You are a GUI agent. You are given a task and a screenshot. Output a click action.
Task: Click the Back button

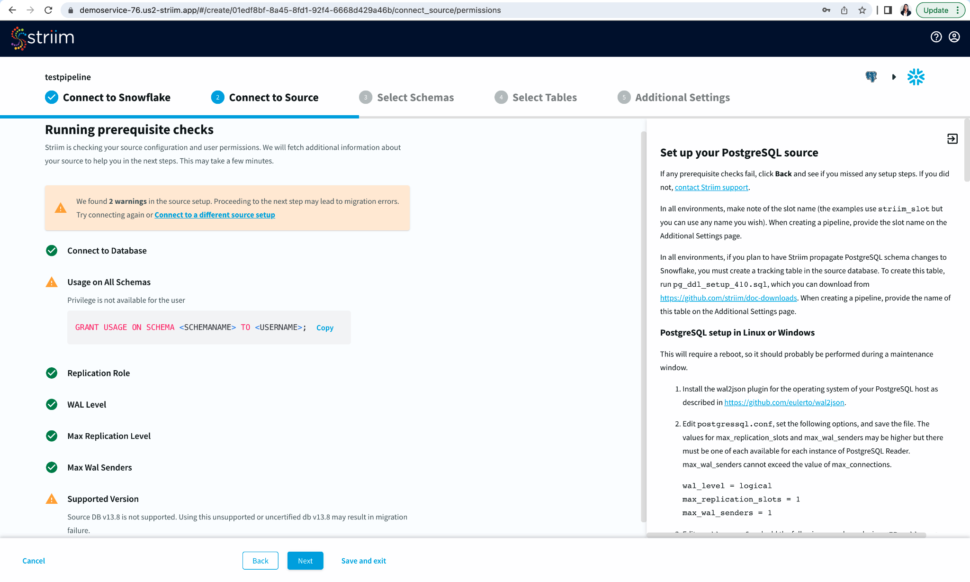point(260,561)
